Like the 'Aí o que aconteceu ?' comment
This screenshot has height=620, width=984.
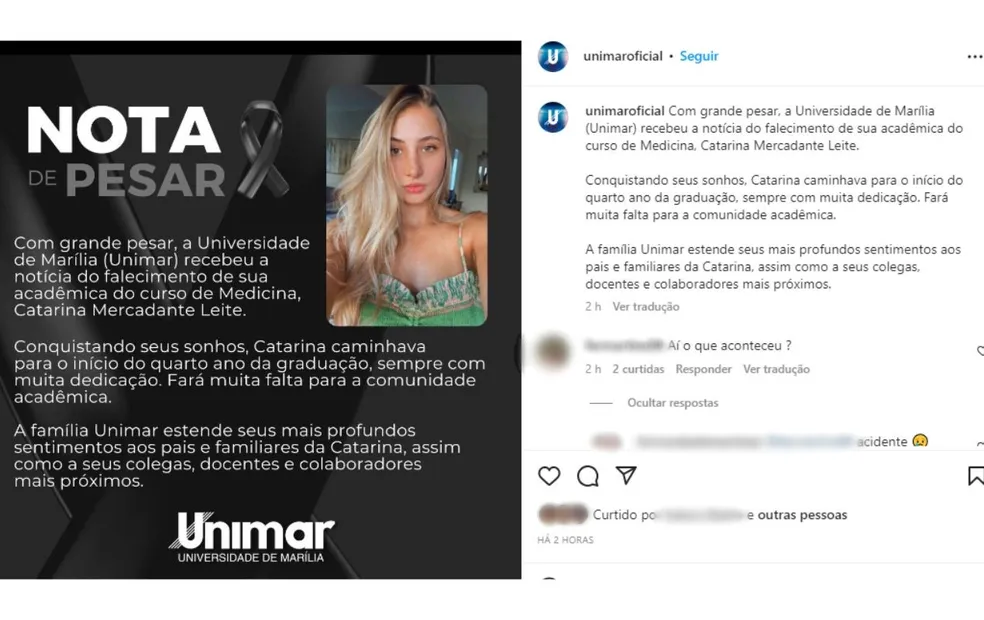tap(980, 351)
